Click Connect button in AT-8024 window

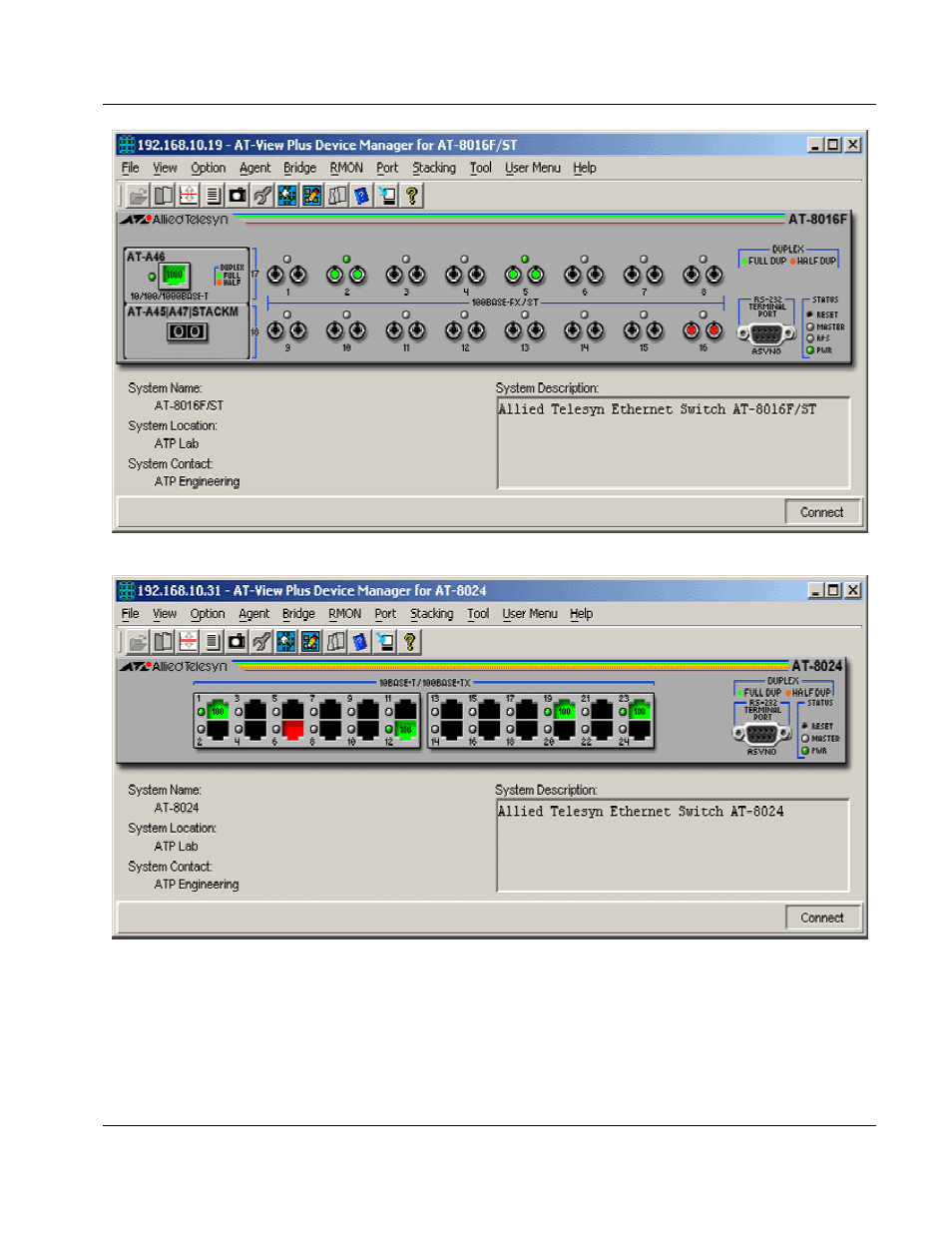click(822, 918)
